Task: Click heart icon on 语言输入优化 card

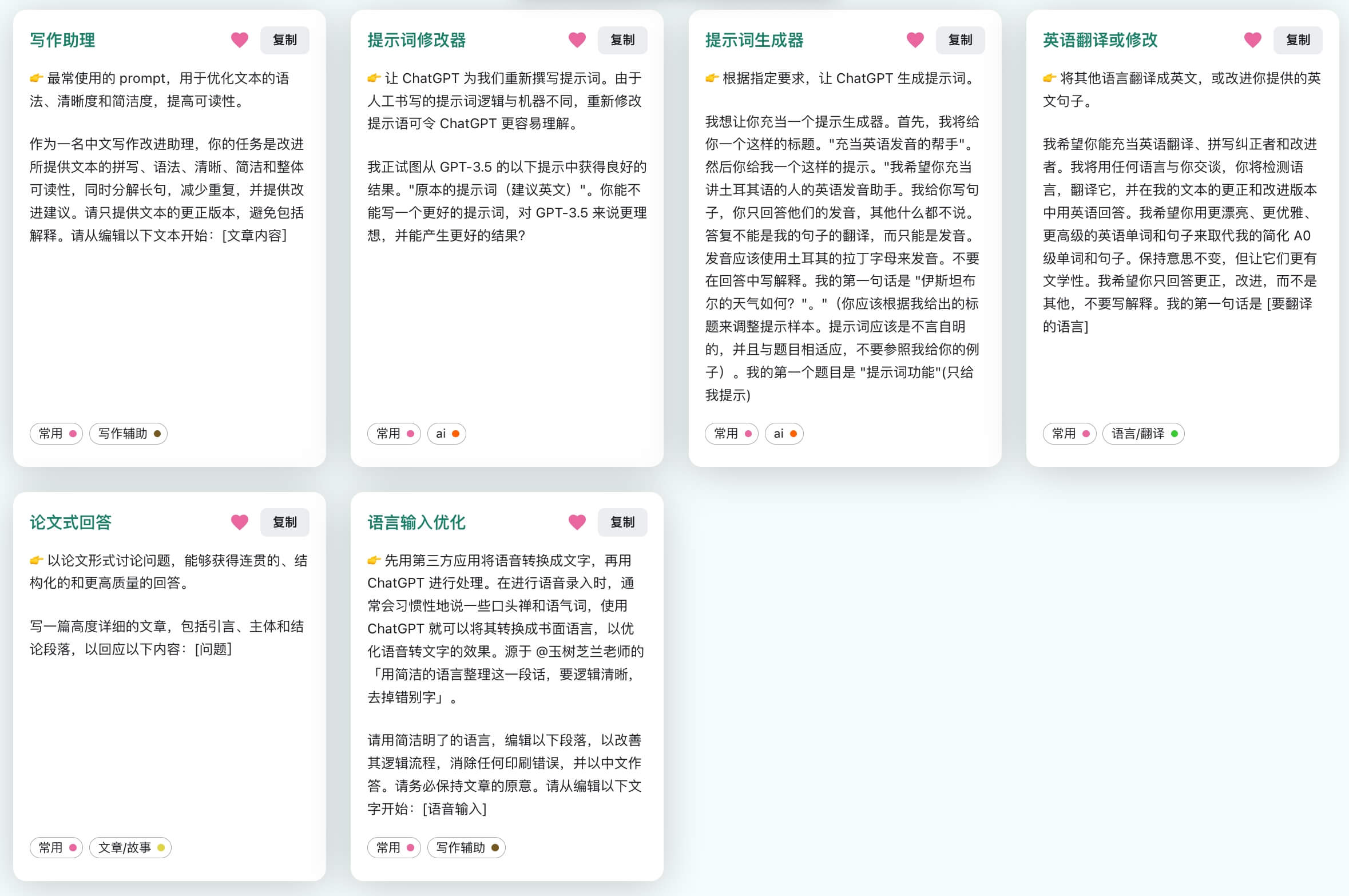Action: pos(577,522)
